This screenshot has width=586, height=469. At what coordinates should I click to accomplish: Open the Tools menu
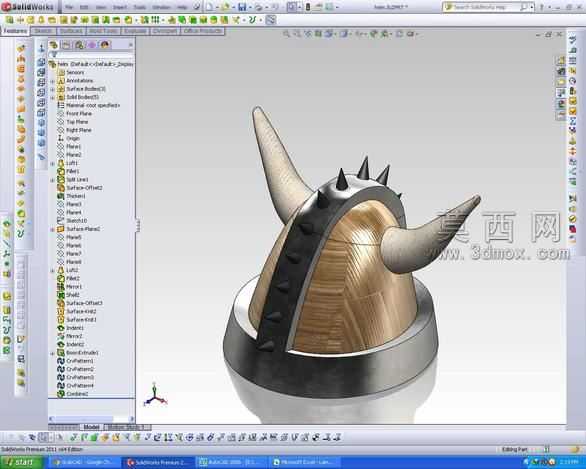pyautogui.click(x=140, y=7)
